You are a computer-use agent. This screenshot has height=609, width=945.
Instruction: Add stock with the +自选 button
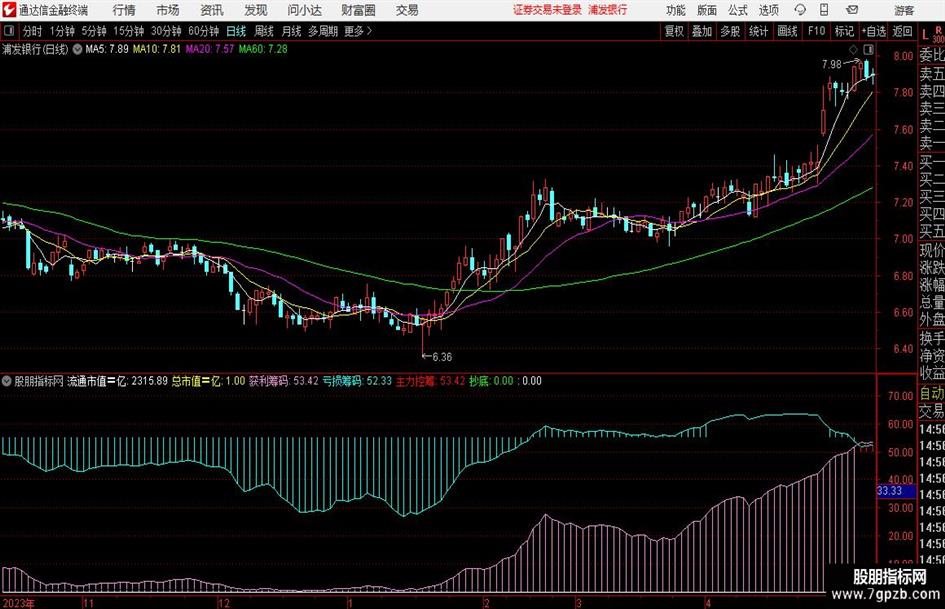[x=873, y=31]
